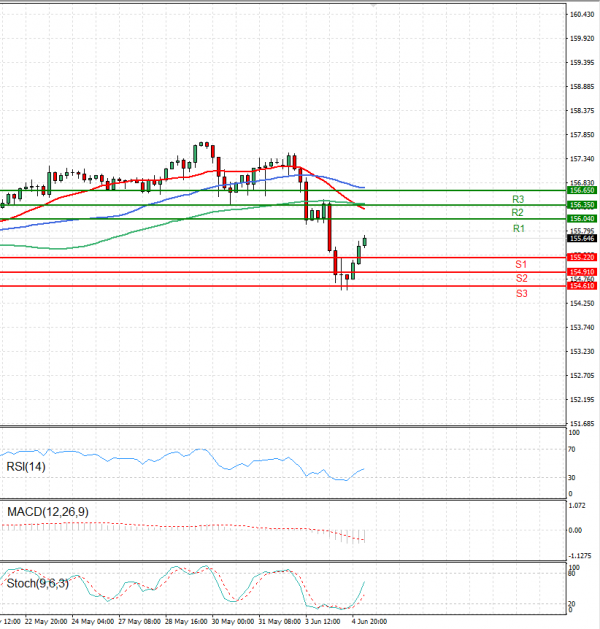
Task: Click the S2 support label
Action: coord(521,278)
